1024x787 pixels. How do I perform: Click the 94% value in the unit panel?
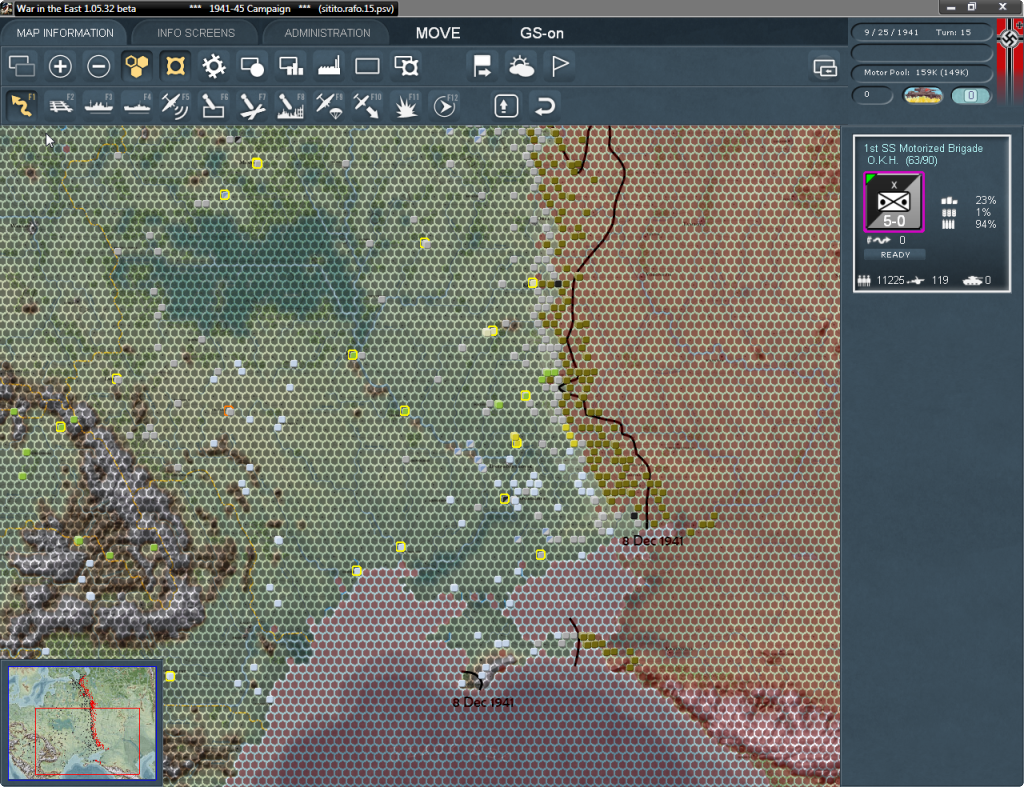(985, 224)
